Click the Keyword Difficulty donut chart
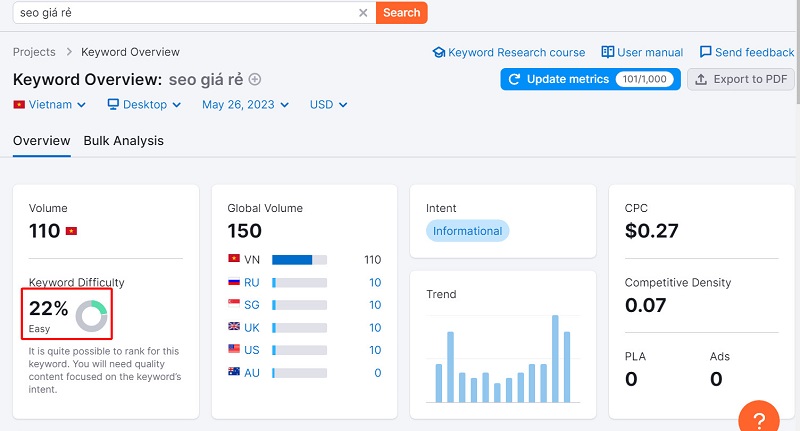The width and height of the screenshot is (800, 431). point(91,316)
